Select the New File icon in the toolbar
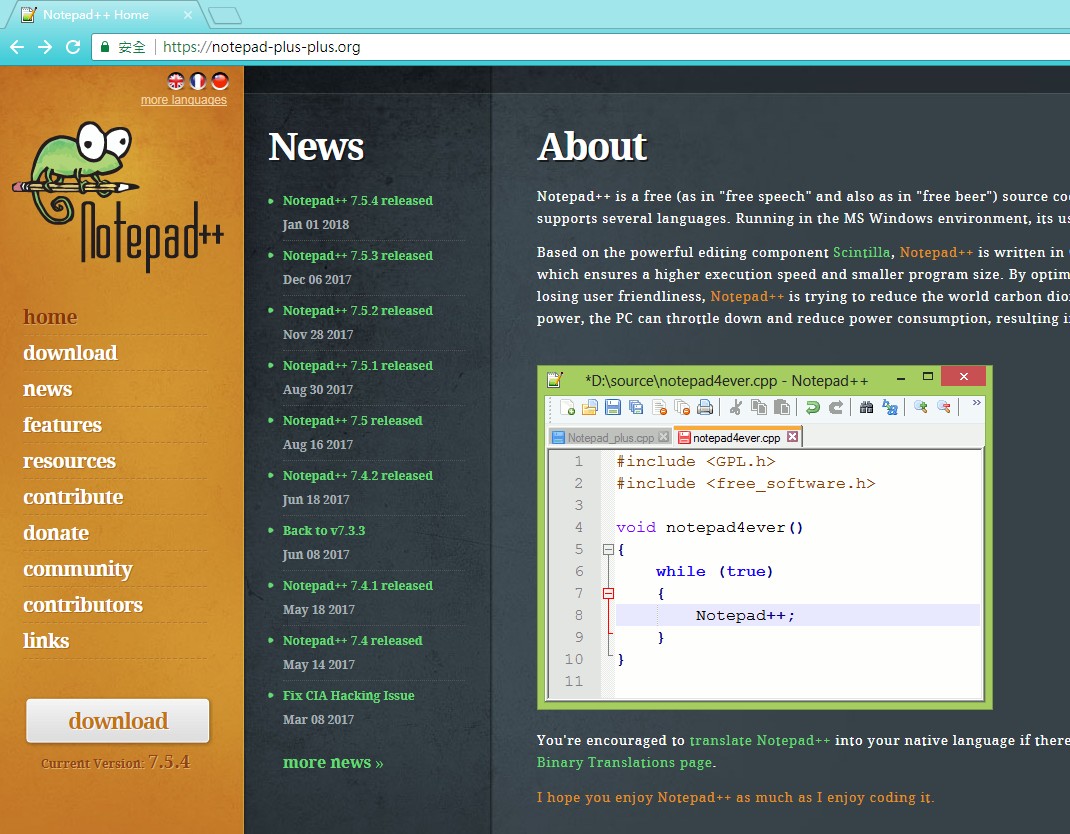This screenshot has width=1070, height=834. point(565,408)
